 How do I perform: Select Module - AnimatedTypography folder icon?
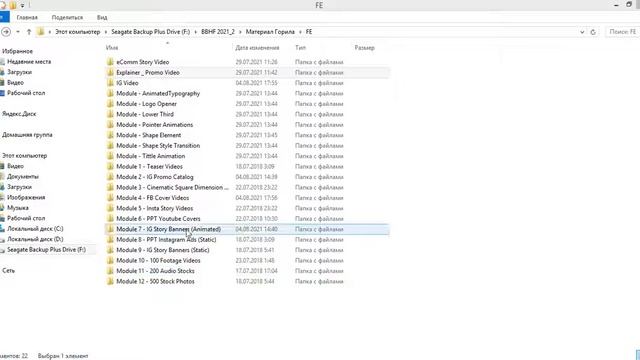click(110, 93)
